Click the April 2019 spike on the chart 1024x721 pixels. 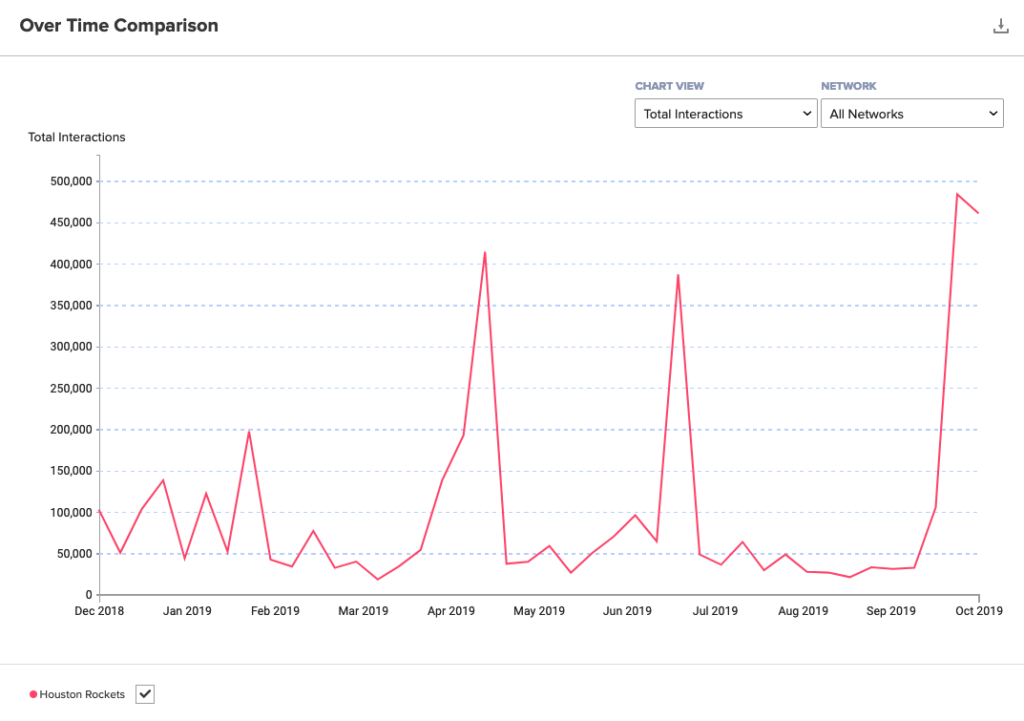click(486, 253)
